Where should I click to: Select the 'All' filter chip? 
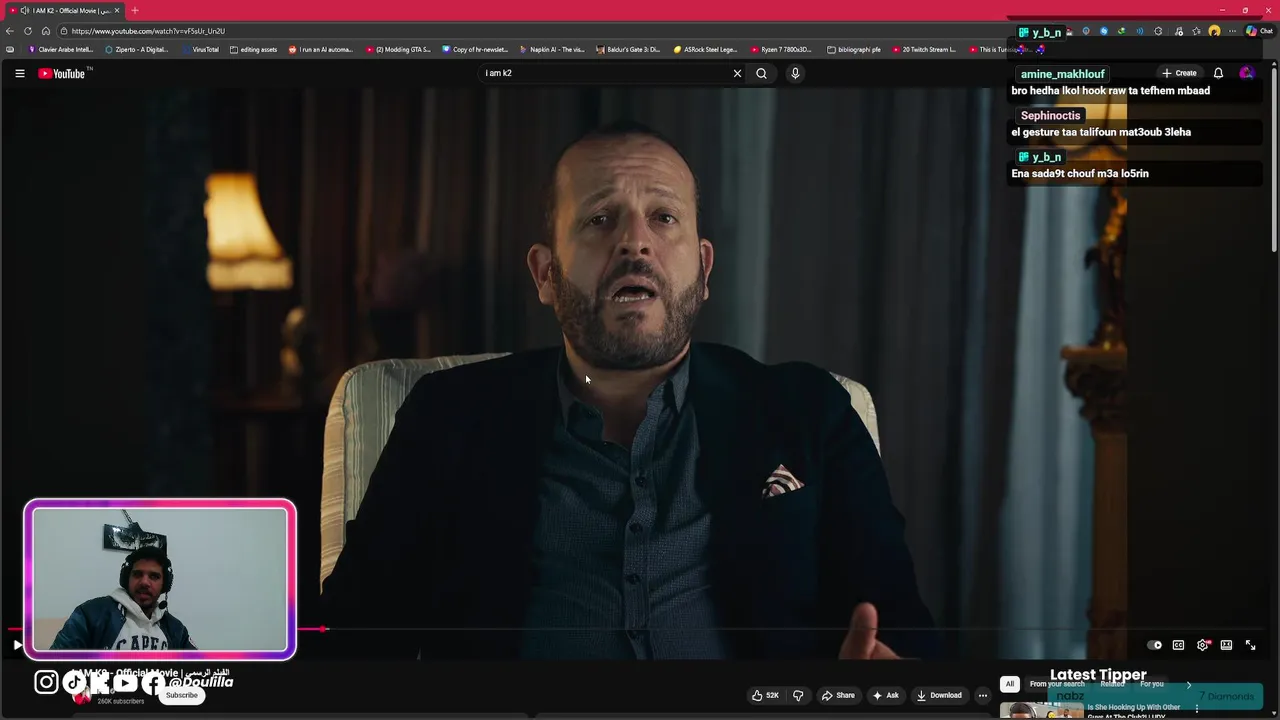tap(1009, 684)
